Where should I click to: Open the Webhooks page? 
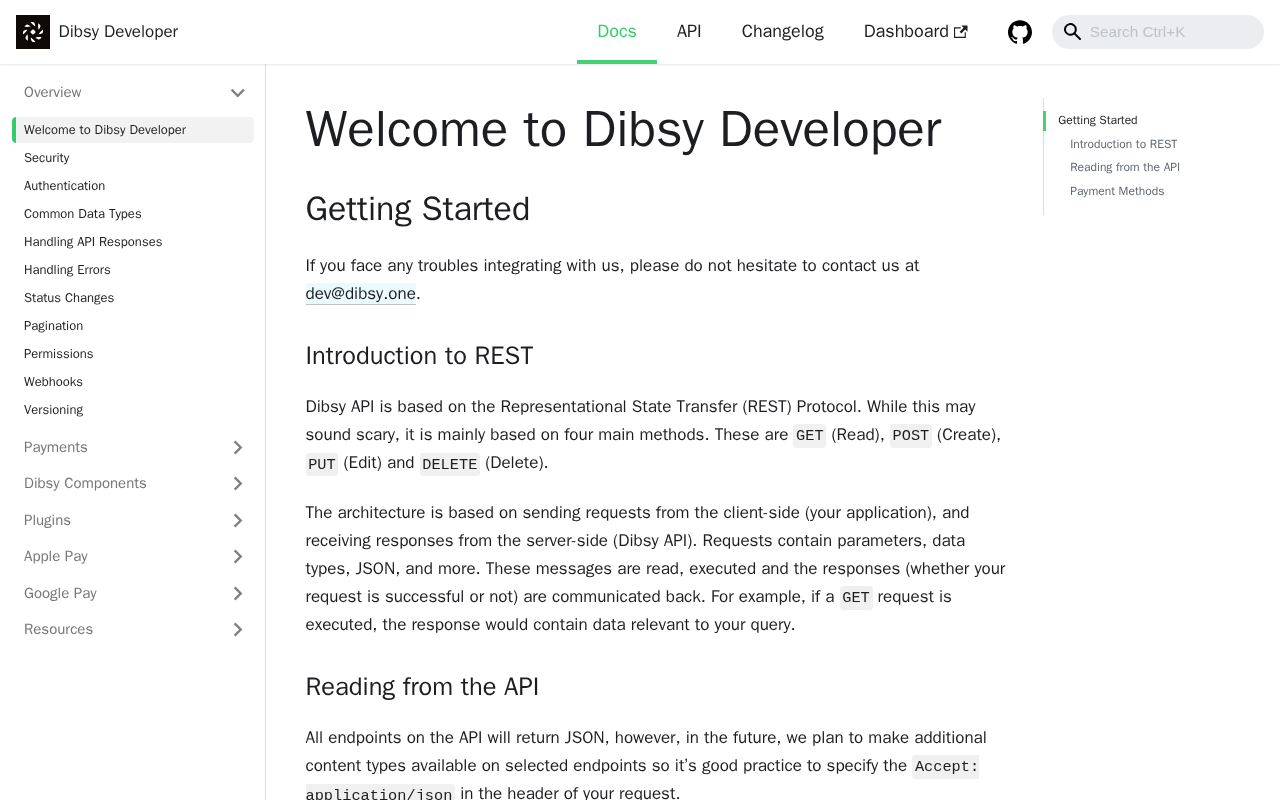(x=133, y=382)
